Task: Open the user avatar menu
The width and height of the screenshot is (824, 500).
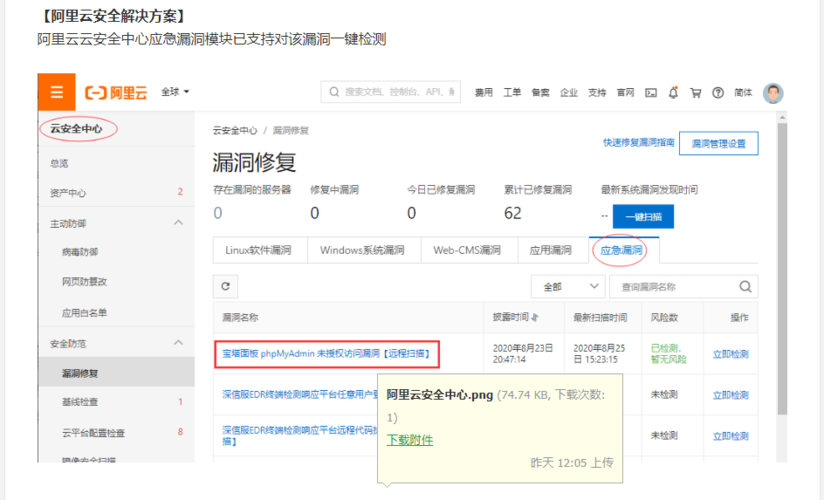Action: point(773,93)
